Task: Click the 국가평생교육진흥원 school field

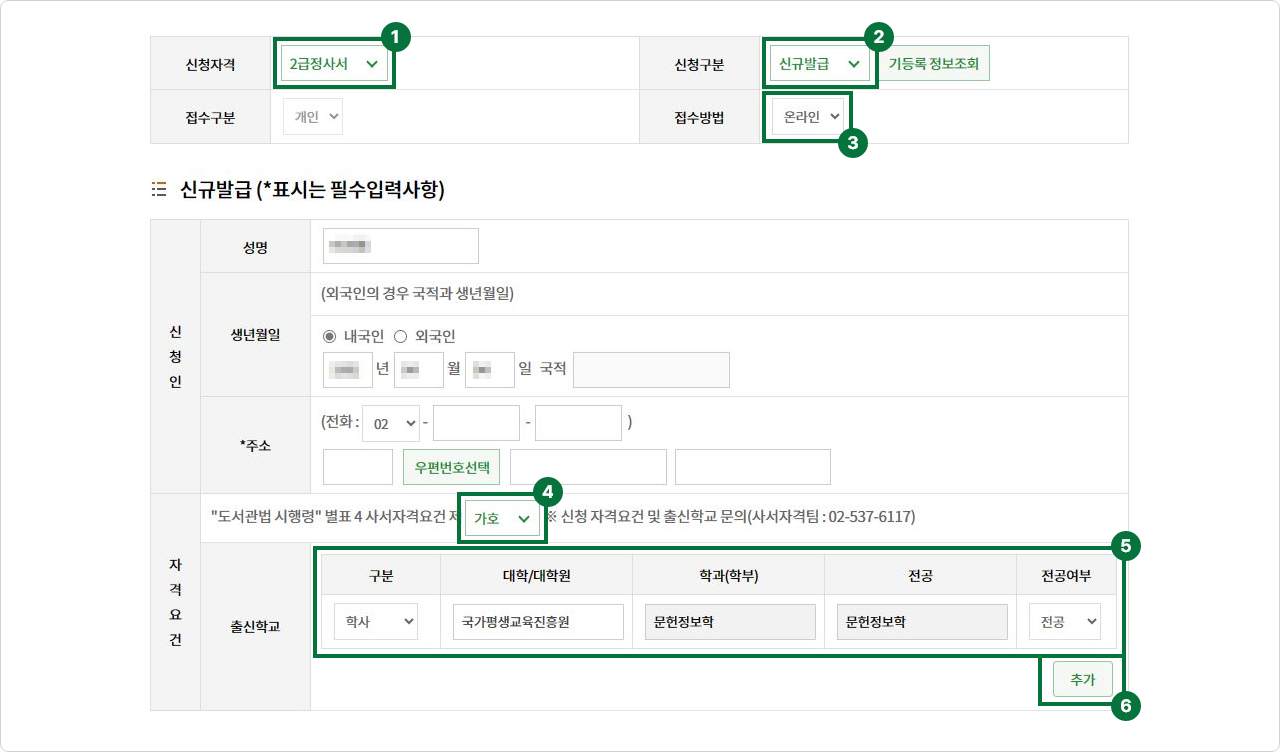Action: 538,622
